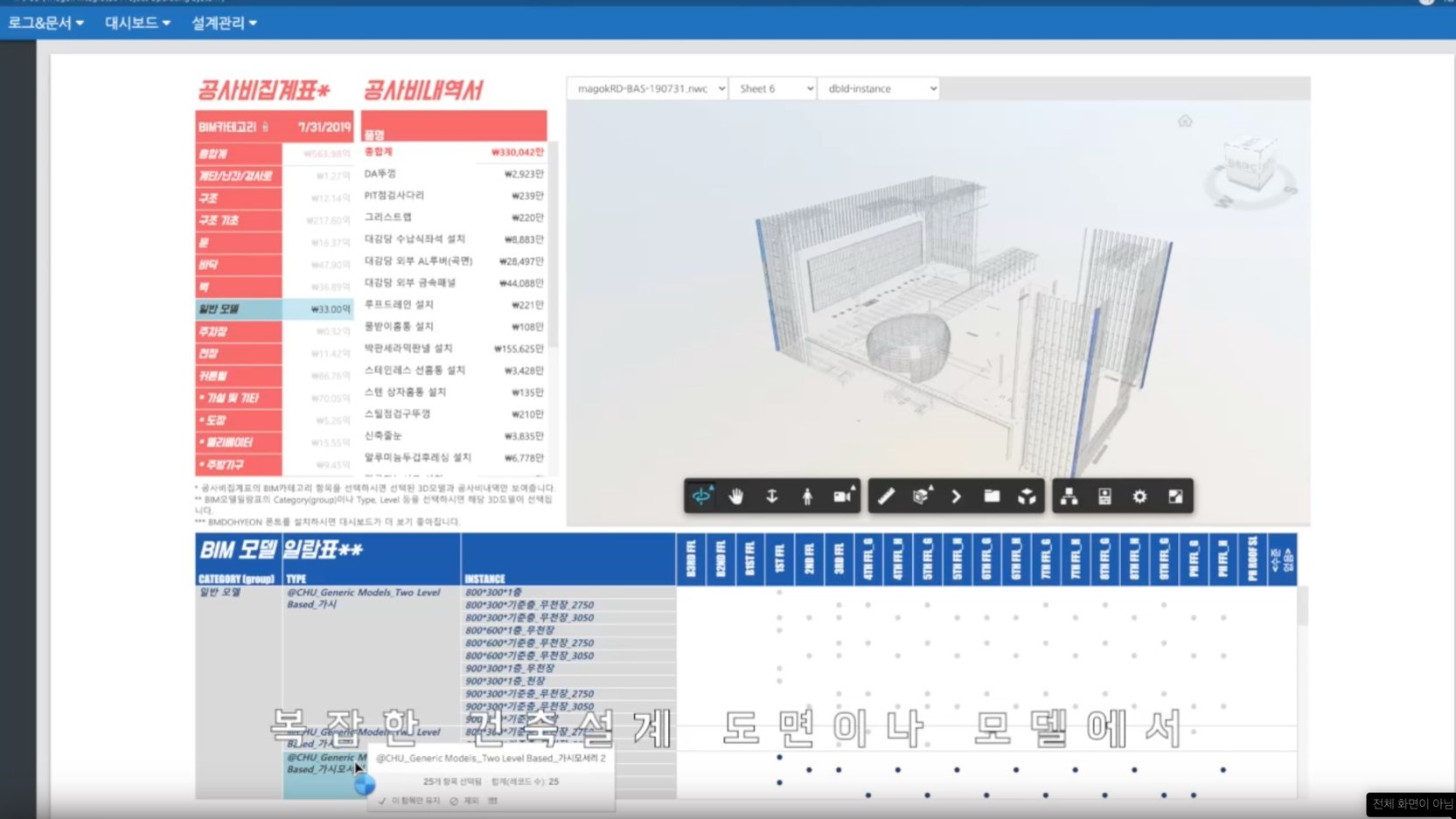Open the Model browser hierarchy icon
This screenshot has height=819, width=1456.
(1069, 496)
